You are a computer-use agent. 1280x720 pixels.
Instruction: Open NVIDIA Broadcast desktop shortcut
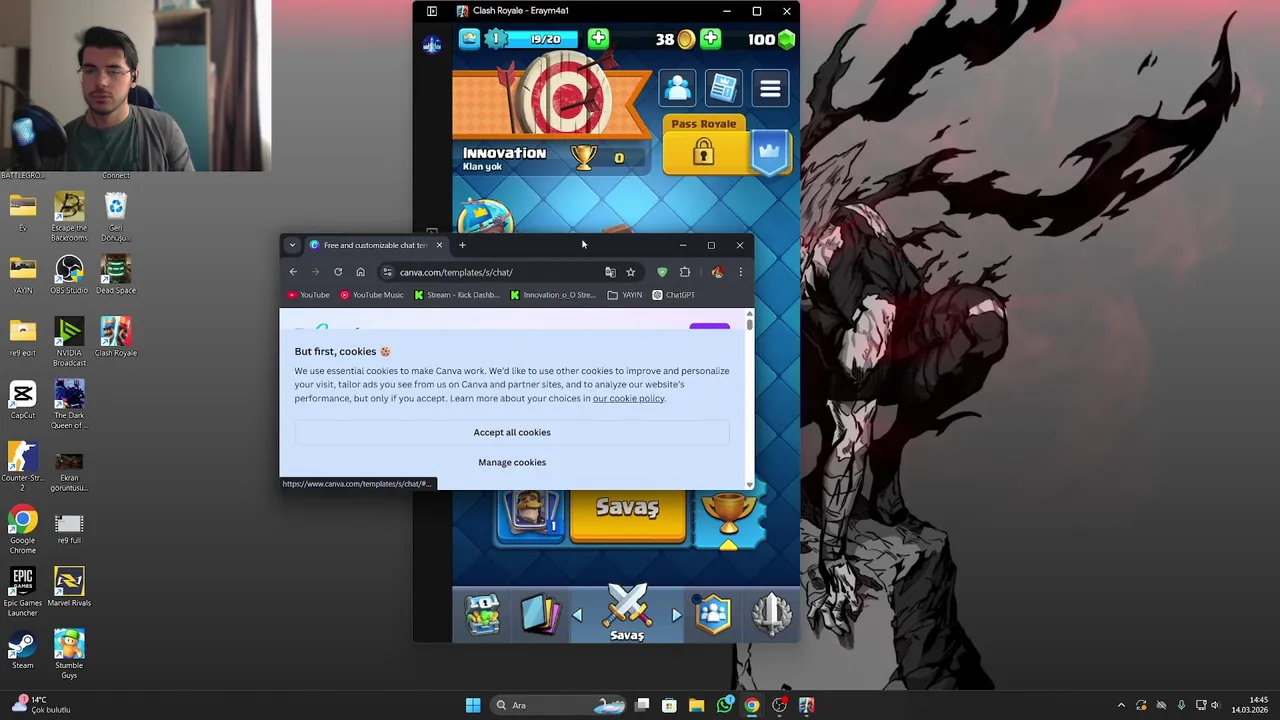[x=69, y=342]
